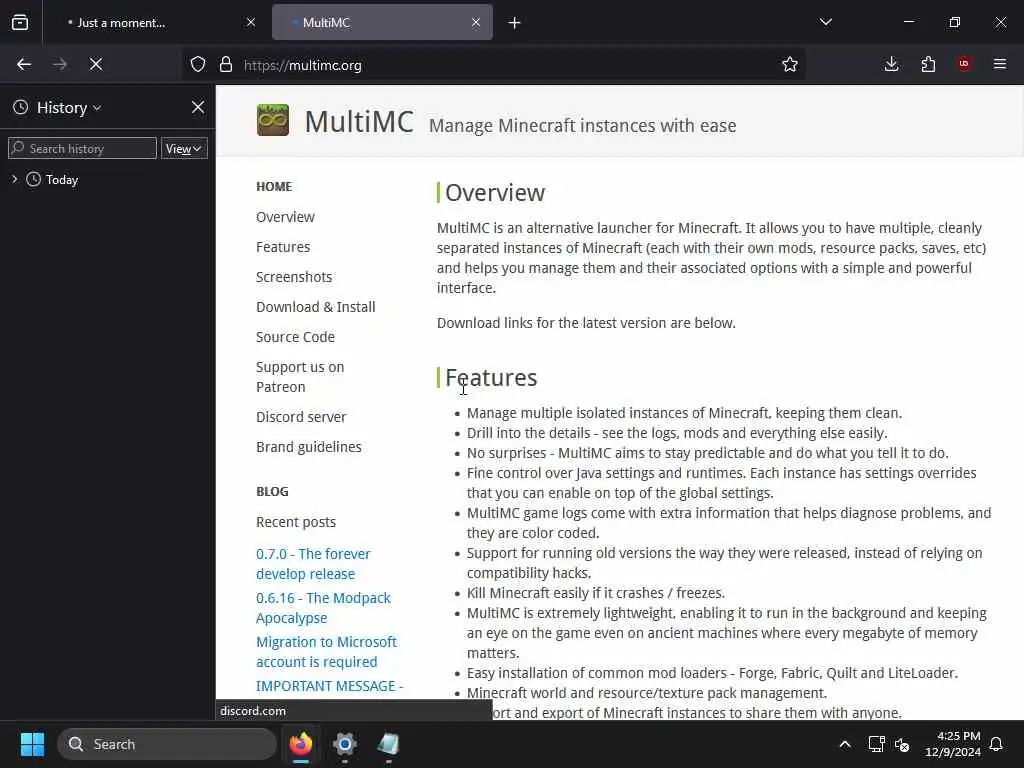Image resolution: width=1024 pixels, height=768 pixels.
Task: Show hidden system tray icons
Action: (844, 744)
